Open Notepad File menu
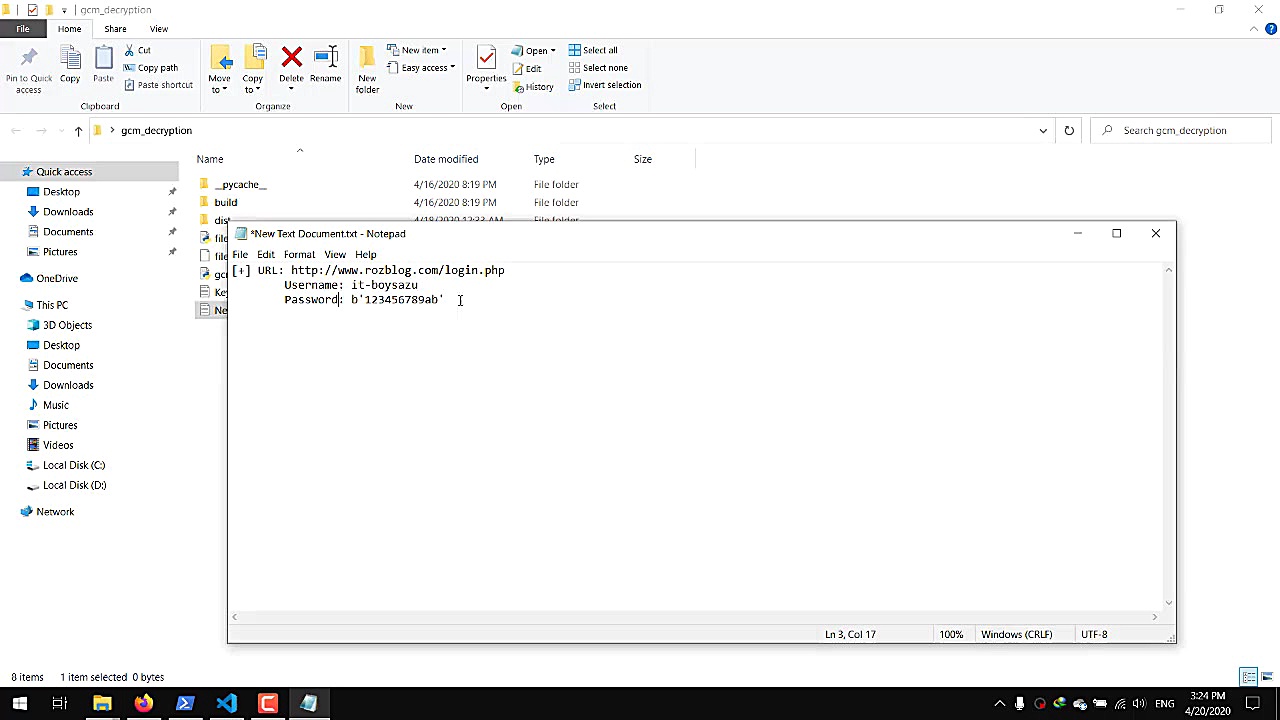Viewport: 1280px width, 720px height. click(240, 255)
